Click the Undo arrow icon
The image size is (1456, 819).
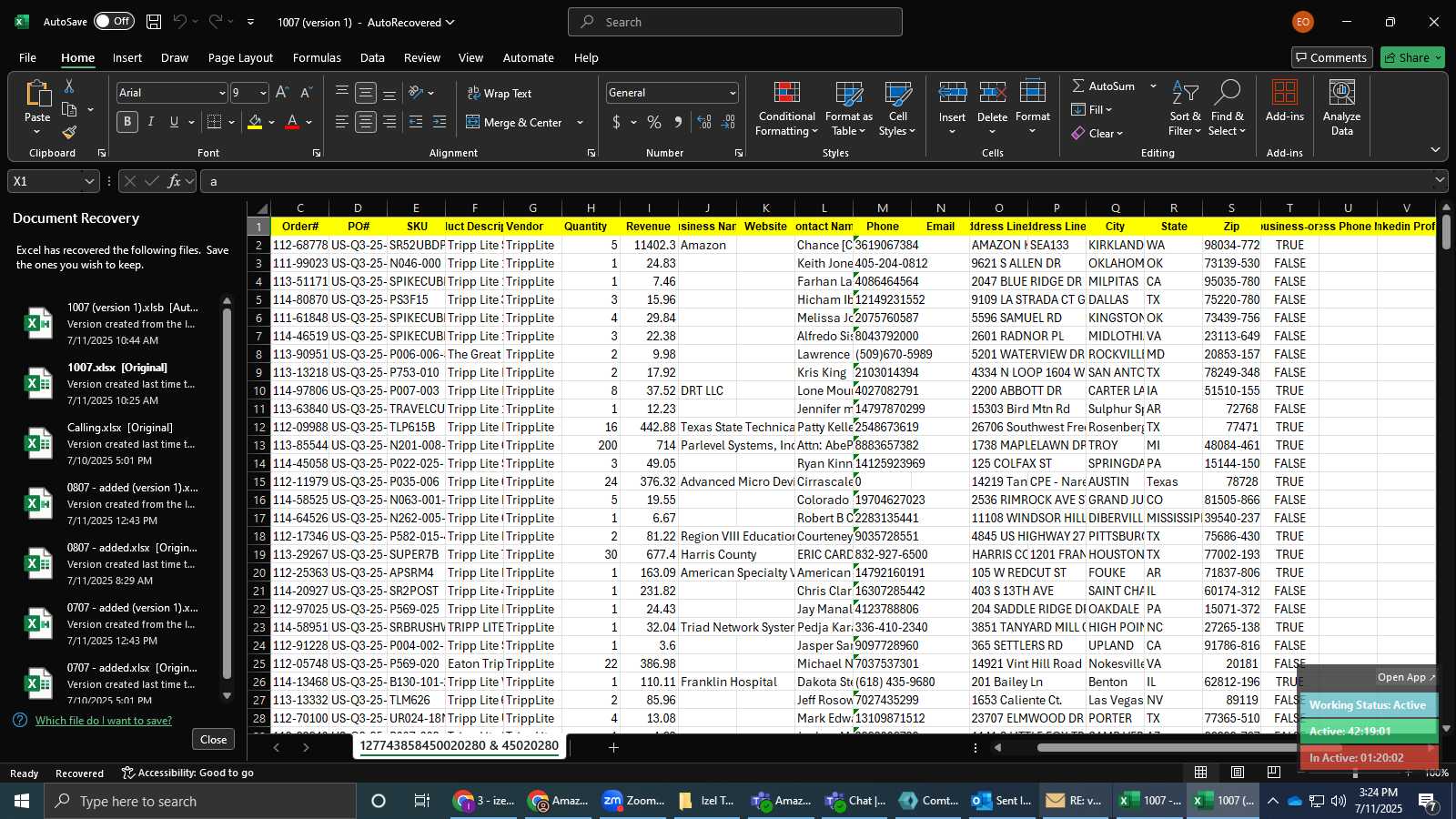pyautogui.click(x=180, y=22)
